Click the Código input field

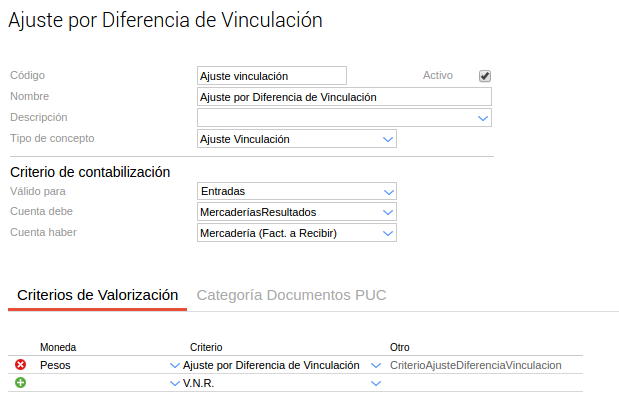(x=272, y=76)
